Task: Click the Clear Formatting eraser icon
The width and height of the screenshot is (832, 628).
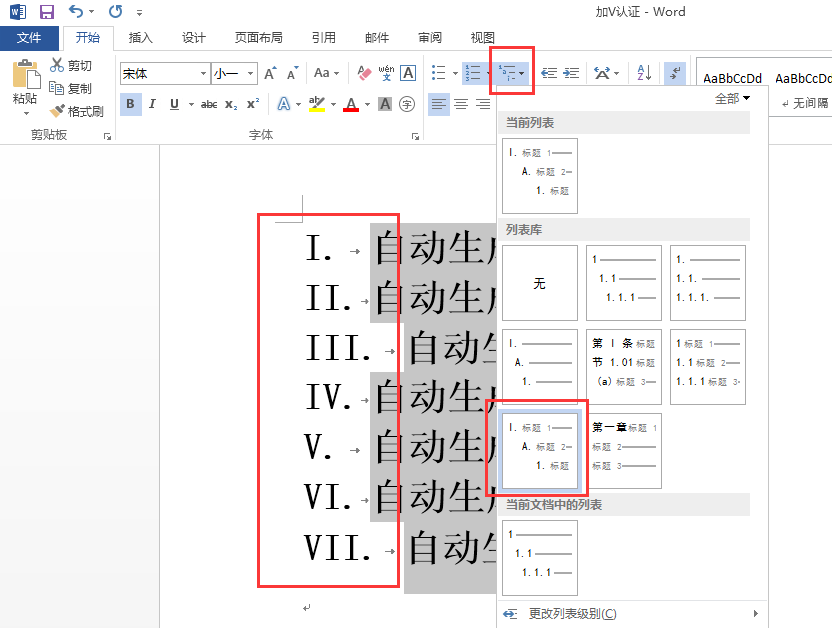Action: [365, 73]
